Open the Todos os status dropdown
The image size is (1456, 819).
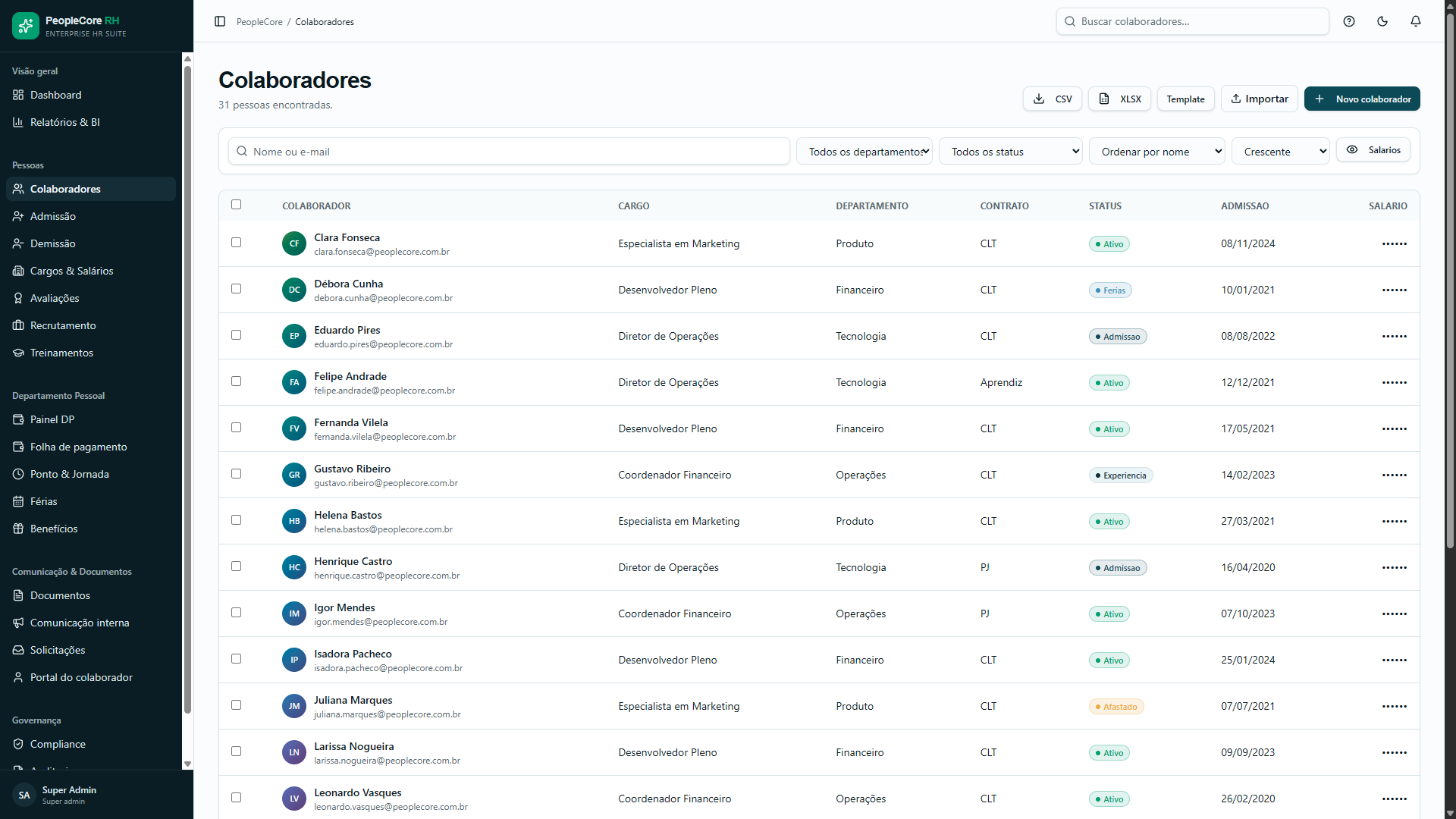pyautogui.click(x=1011, y=152)
